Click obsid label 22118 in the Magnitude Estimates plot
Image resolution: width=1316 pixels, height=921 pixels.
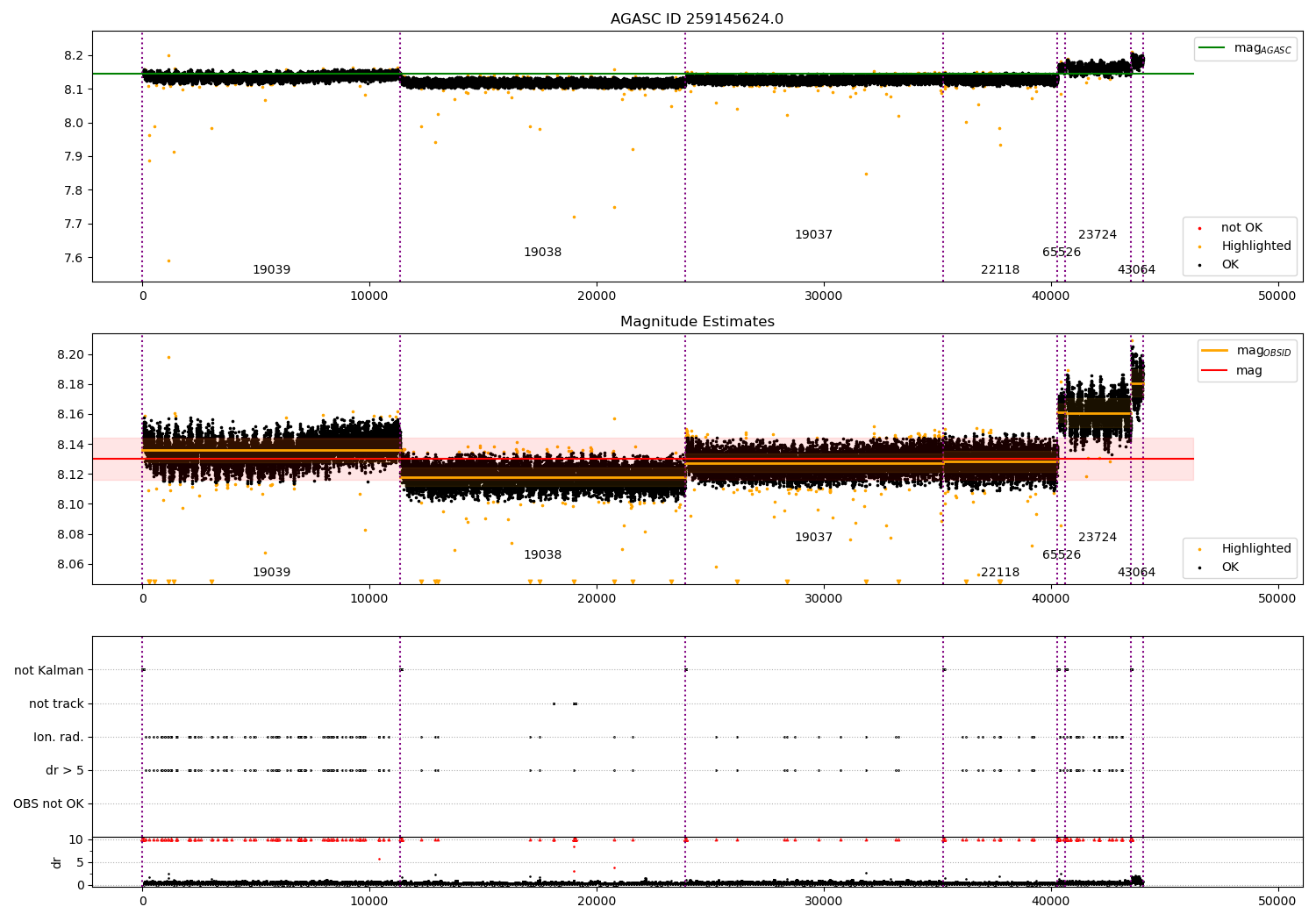point(1000,573)
